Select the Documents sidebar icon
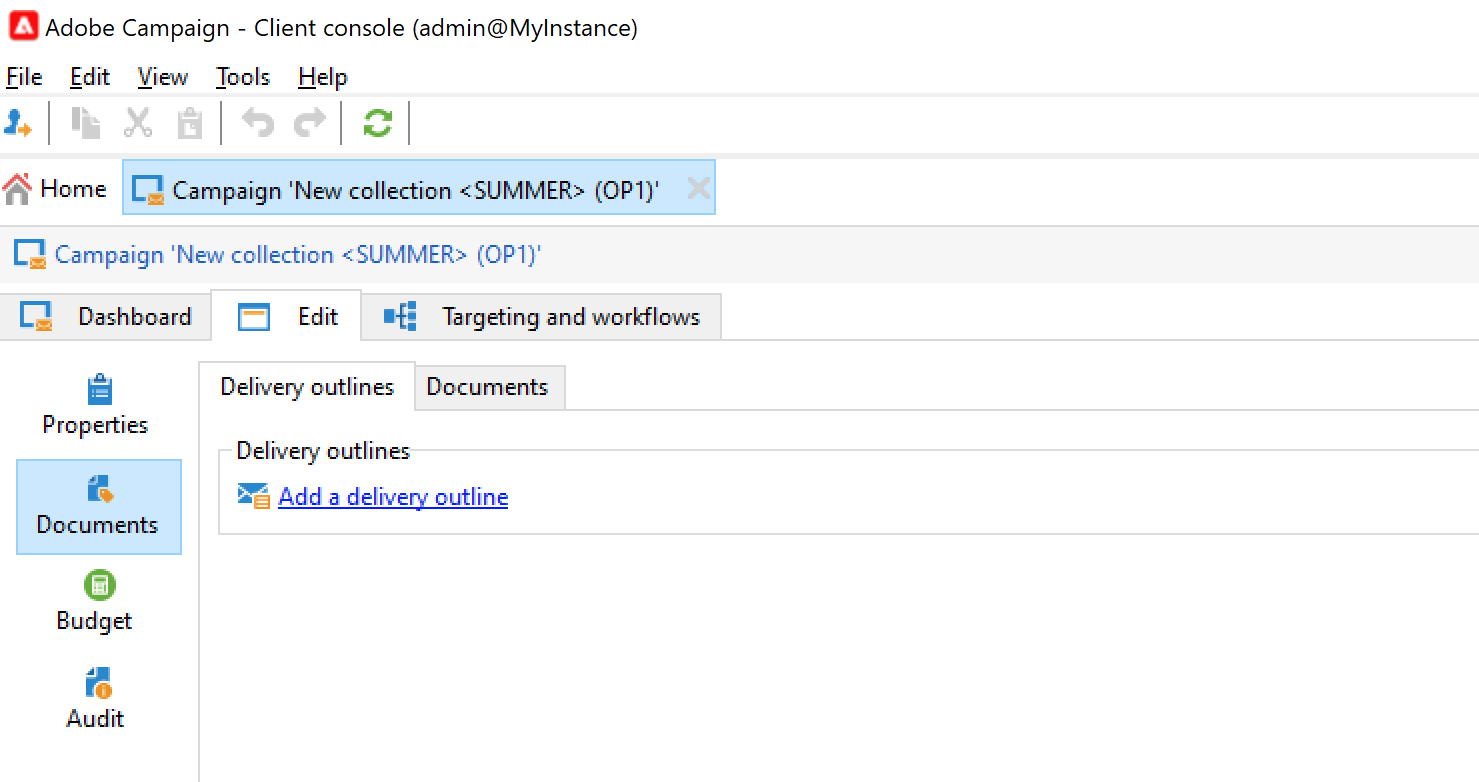The height and width of the screenshot is (782, 1479). click(99, 489)
